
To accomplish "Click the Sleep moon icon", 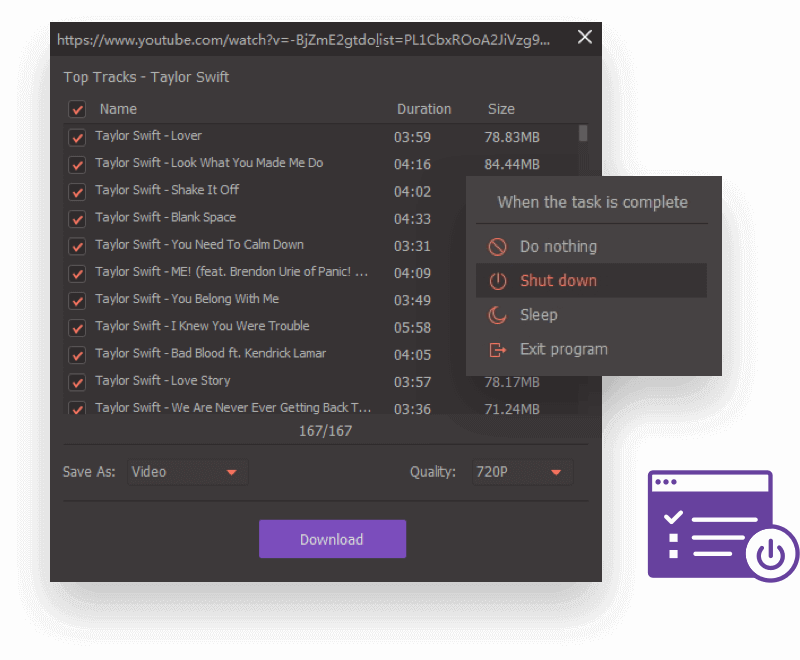I will click(x=497, y=315).
